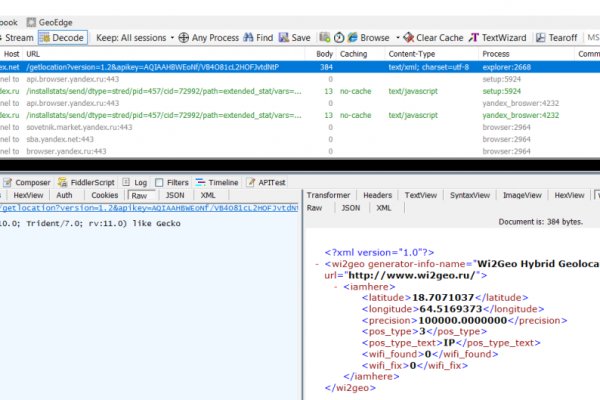Image resolution: width=600 pixels, height=400 pixels.
Task: Open the Keep: All sessions dropdown
Action: tap(133, 37)
